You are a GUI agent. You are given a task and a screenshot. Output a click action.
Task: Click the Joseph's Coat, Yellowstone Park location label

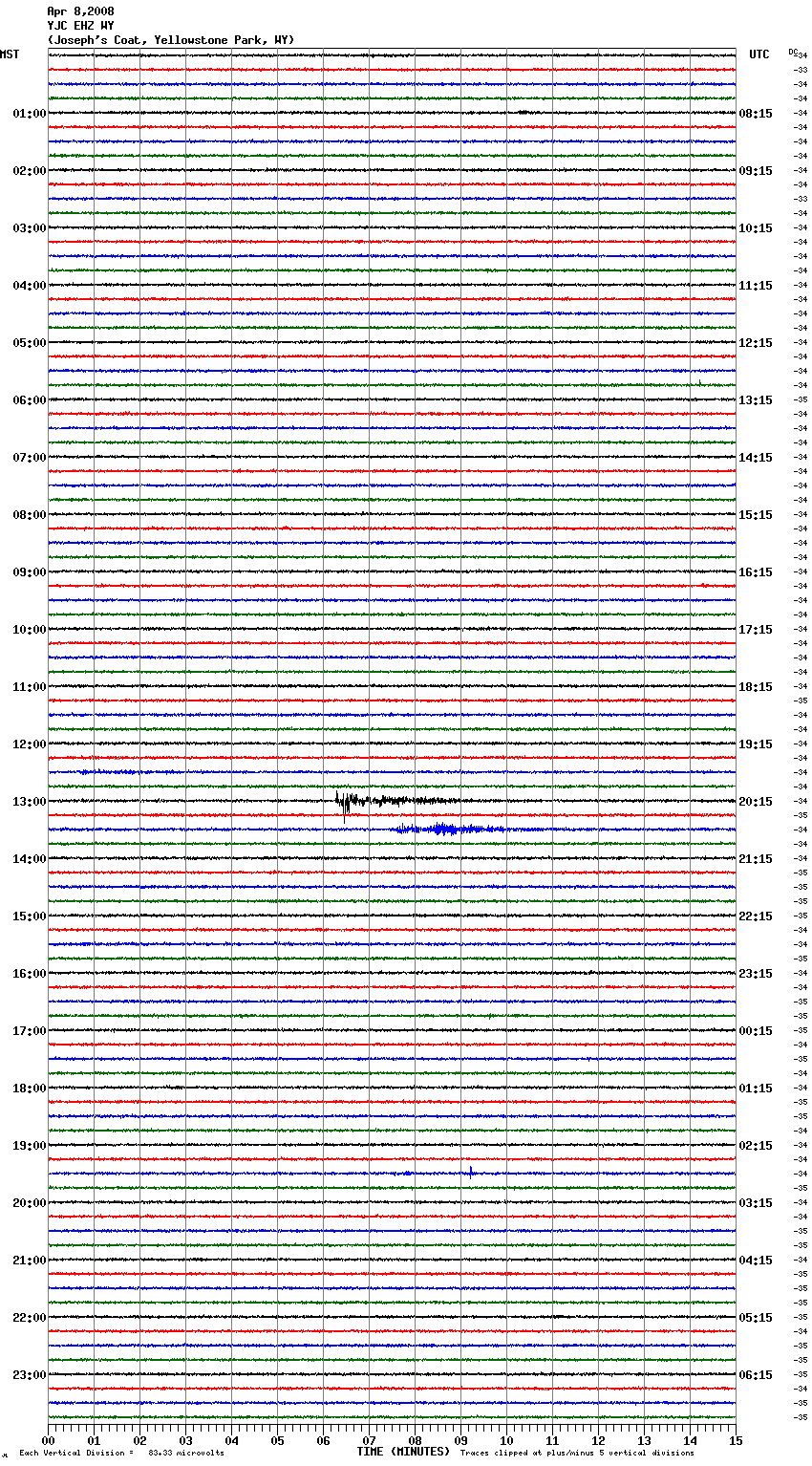(171, 40)
